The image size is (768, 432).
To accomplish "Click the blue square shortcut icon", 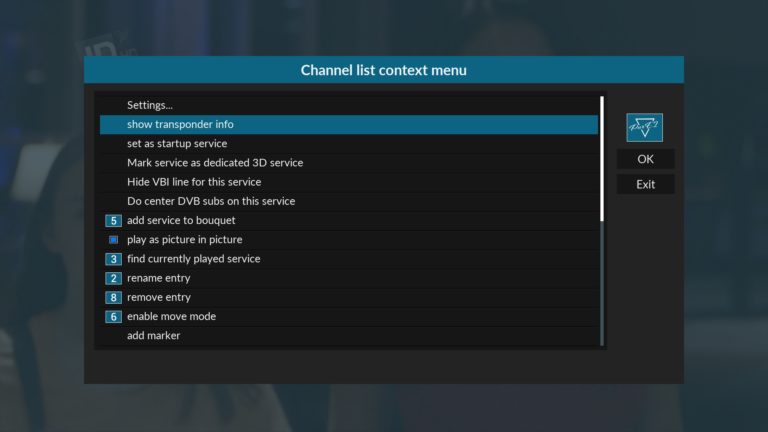I will pos(113,240).
